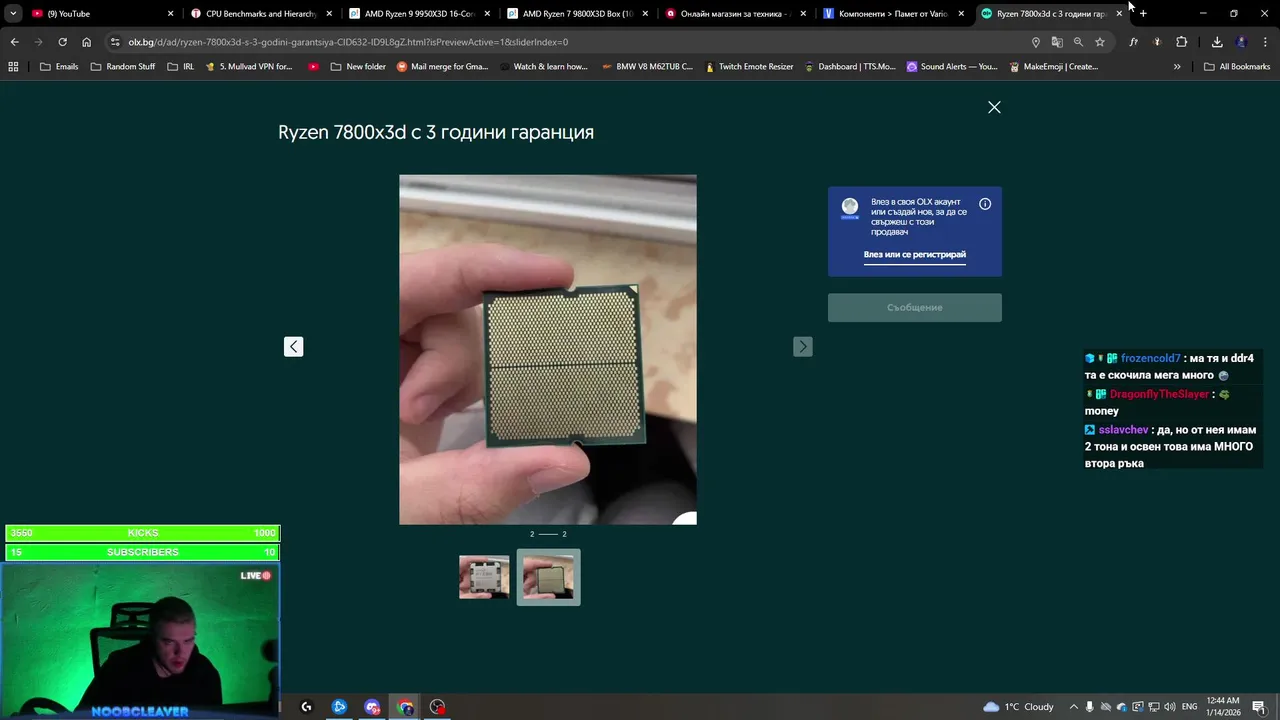Viewport: 1280px width, 720px height.
Task: Bookmark this page with the star icon
Action: [x=1100, y=42]
